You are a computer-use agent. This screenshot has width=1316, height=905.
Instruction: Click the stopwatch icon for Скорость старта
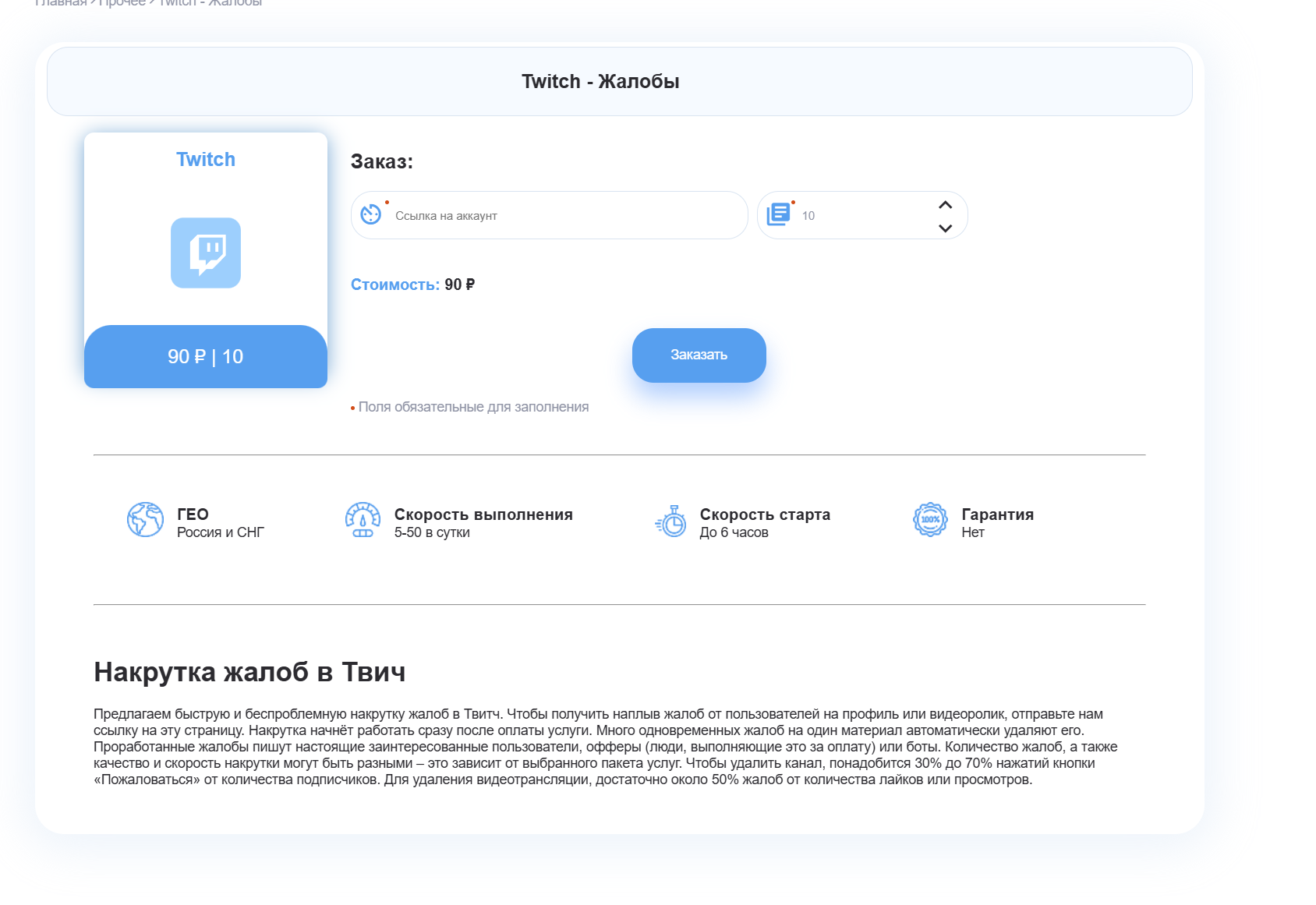tap(670, 521)
